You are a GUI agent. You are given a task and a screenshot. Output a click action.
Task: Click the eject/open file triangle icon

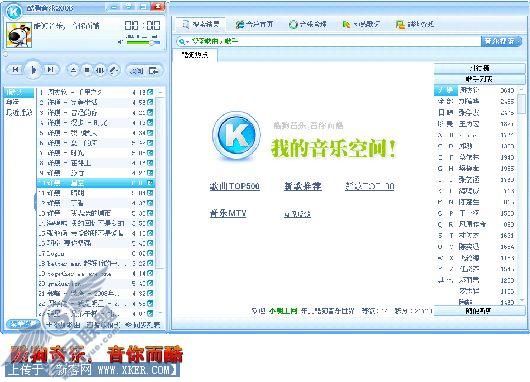point(73,70)
